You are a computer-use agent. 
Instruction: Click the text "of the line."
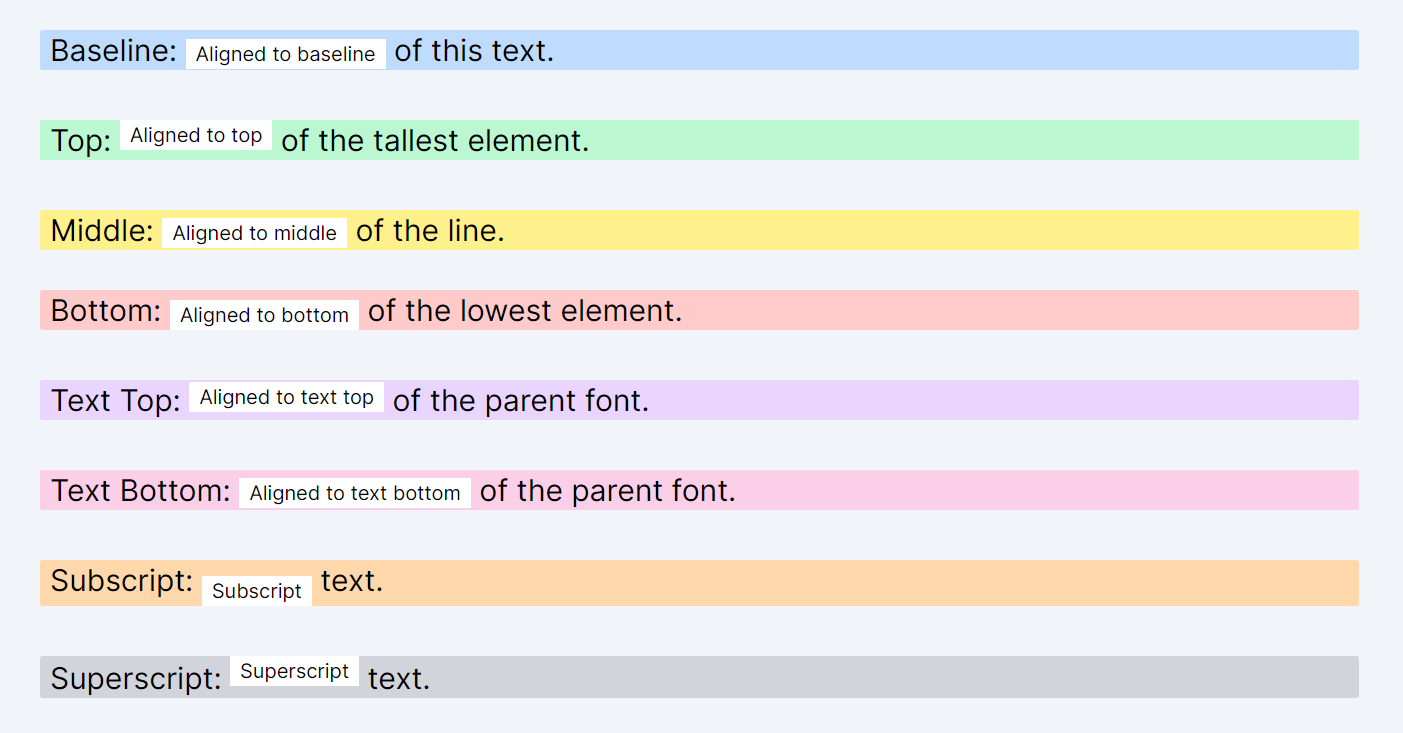[x=430, y=231]
